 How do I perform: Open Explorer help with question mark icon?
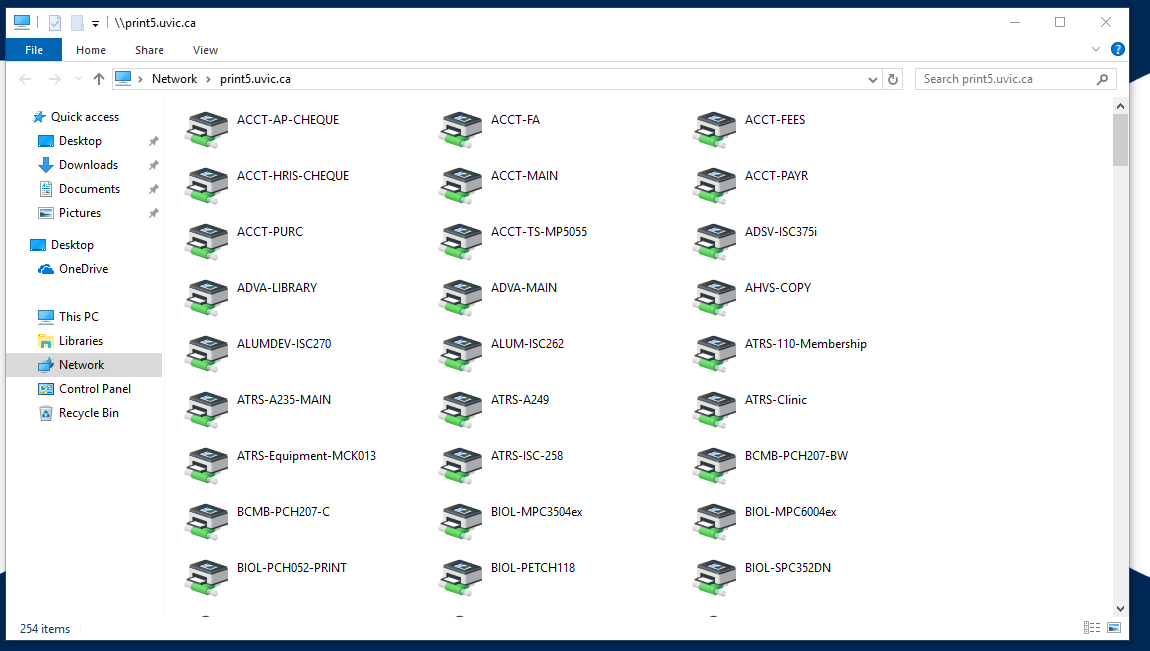pos(1118,49)
